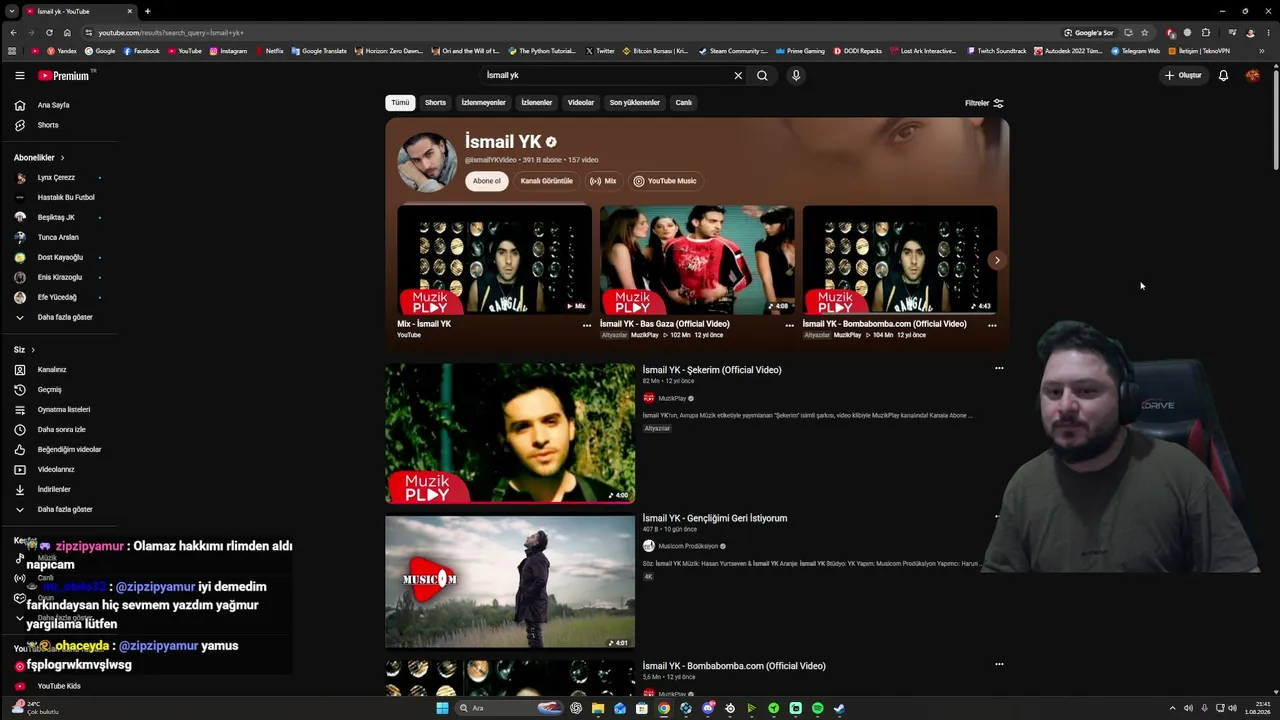This screenshot has height=720, width=1280.
Task: Submit search with the magnifier icon
Action: click(762, 75)
